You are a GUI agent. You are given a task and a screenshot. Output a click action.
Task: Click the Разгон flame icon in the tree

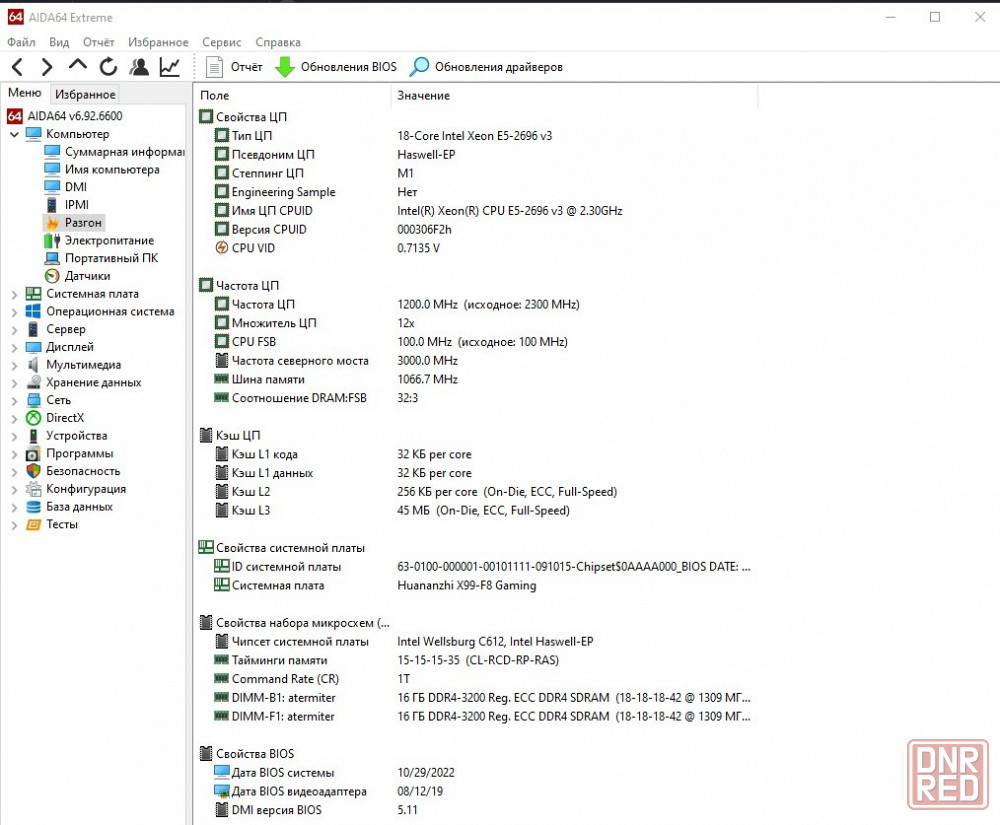point(52,223)
